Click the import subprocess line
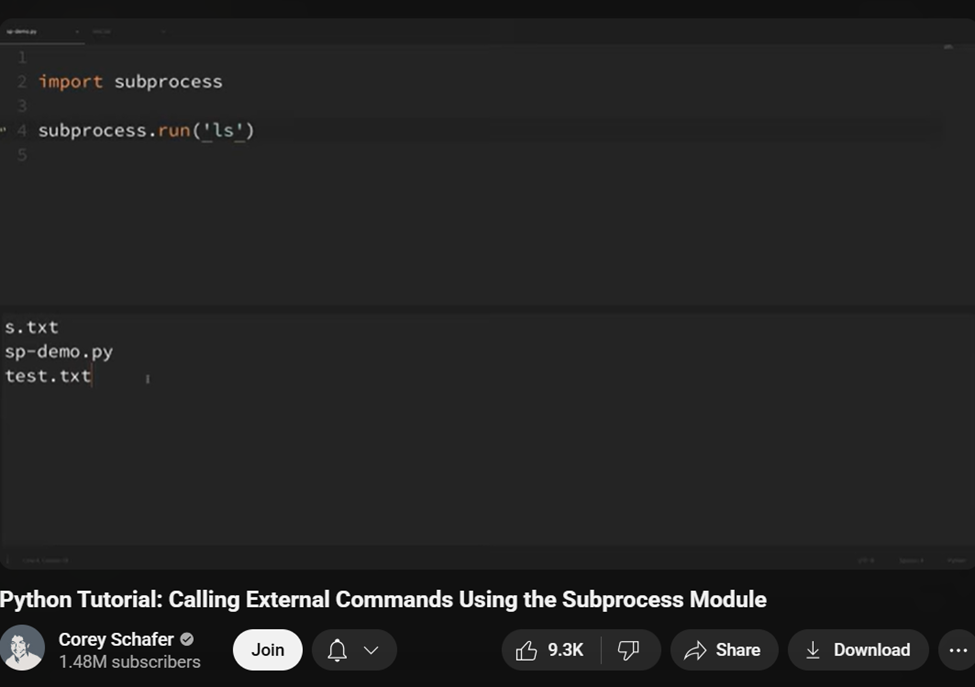 tap(130, 82)
